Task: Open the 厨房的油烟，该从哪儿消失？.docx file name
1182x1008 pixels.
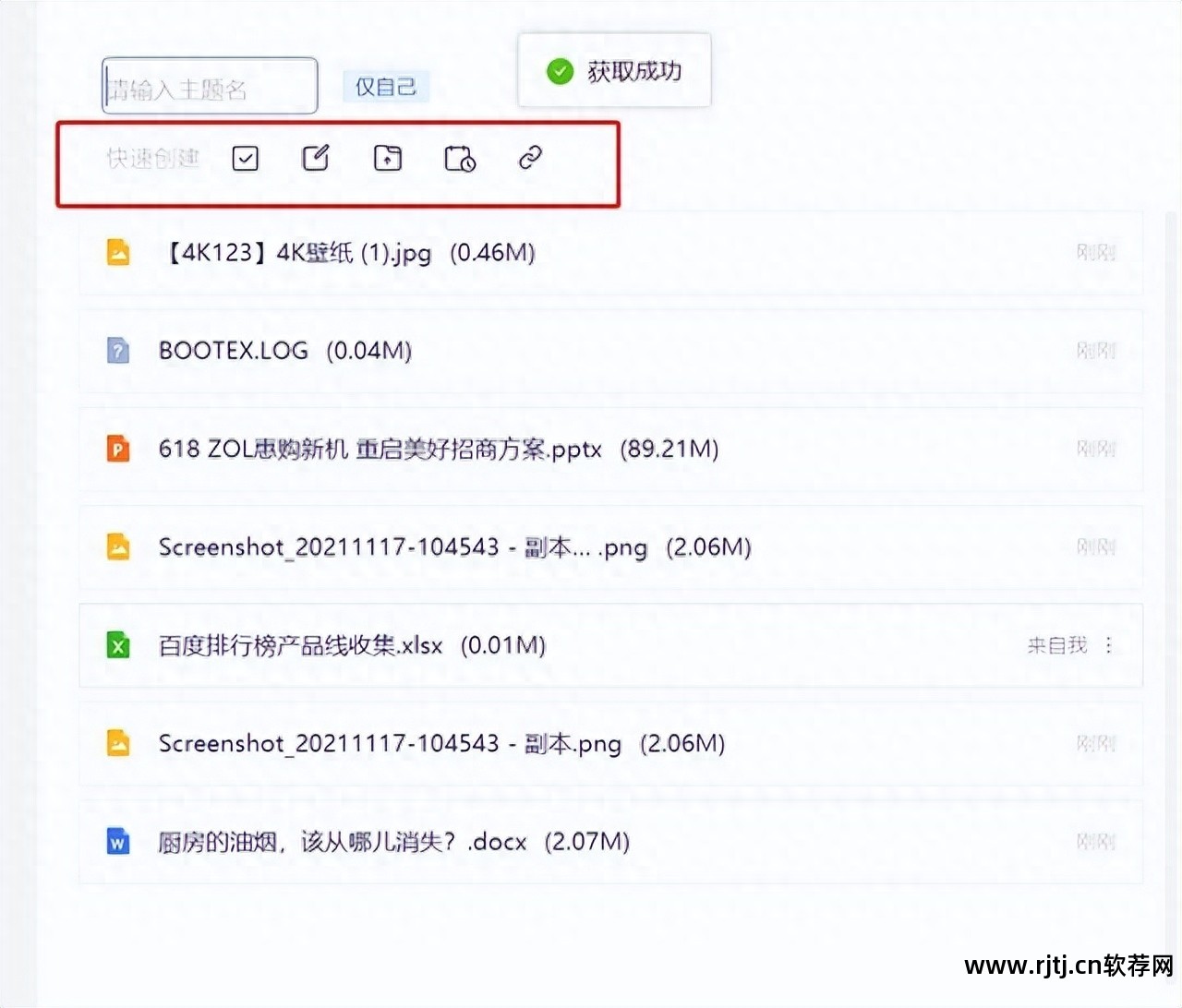Action: (x=342, y=842)
